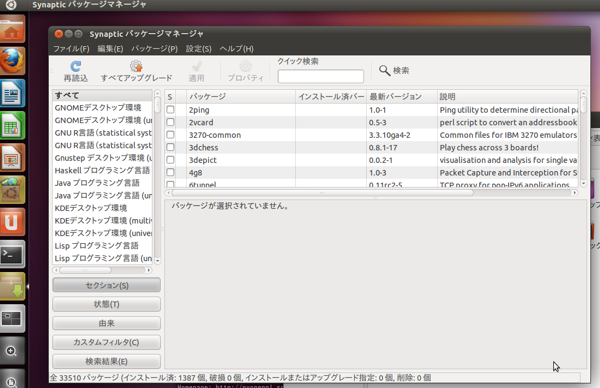Toggle the status checkbox for 3depict

point(170,160)
